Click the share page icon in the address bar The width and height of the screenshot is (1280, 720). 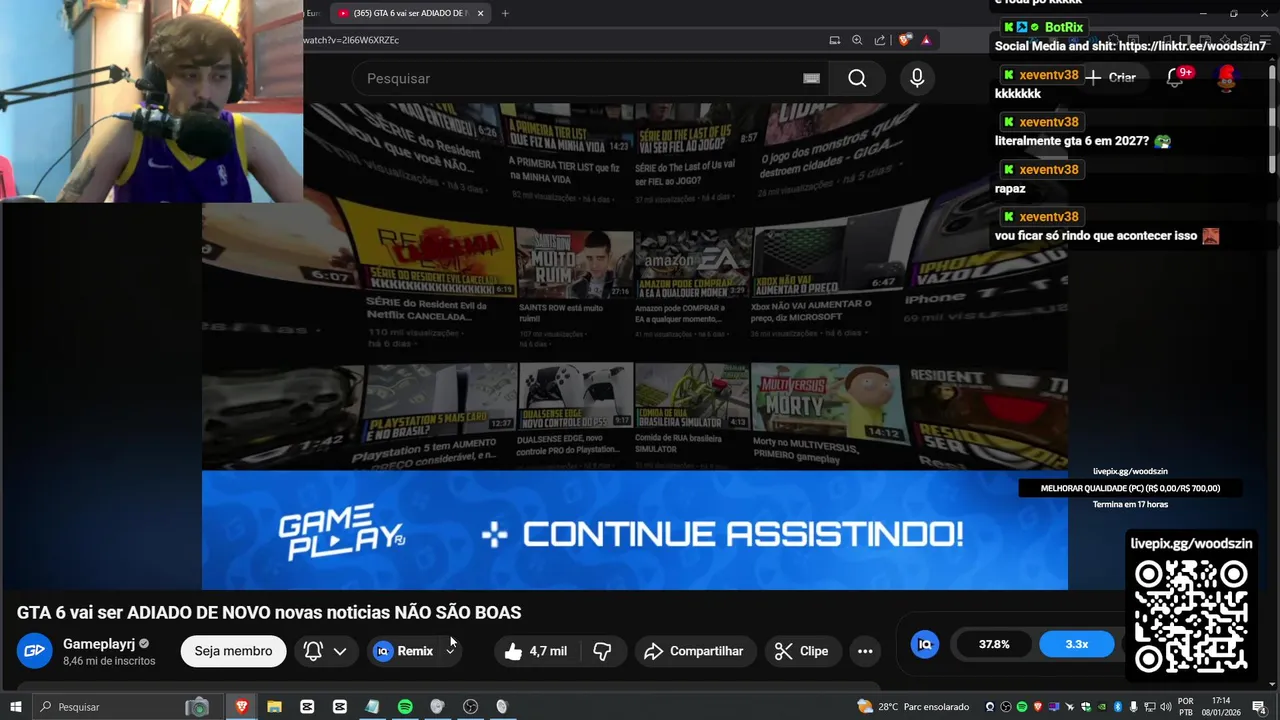[x=880, y=40]
